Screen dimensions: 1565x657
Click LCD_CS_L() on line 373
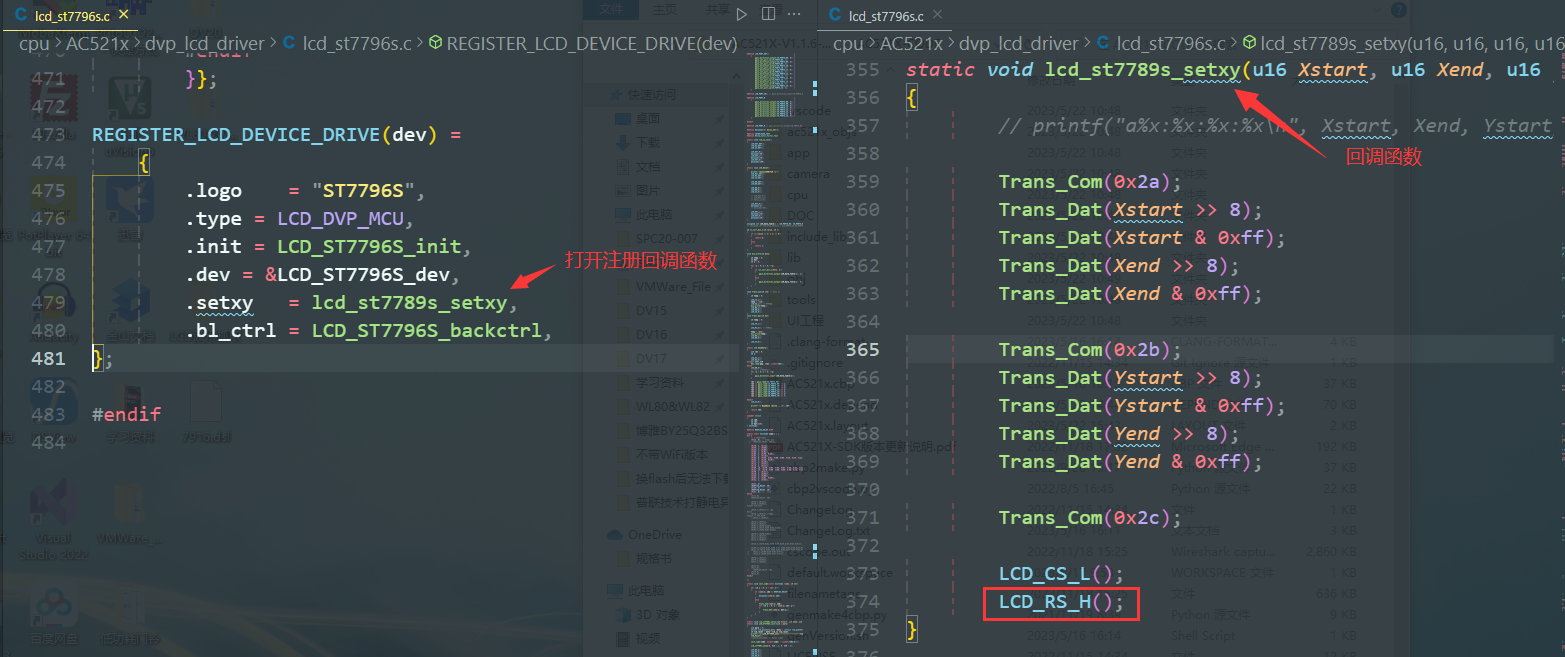[x=1056, y=574]
